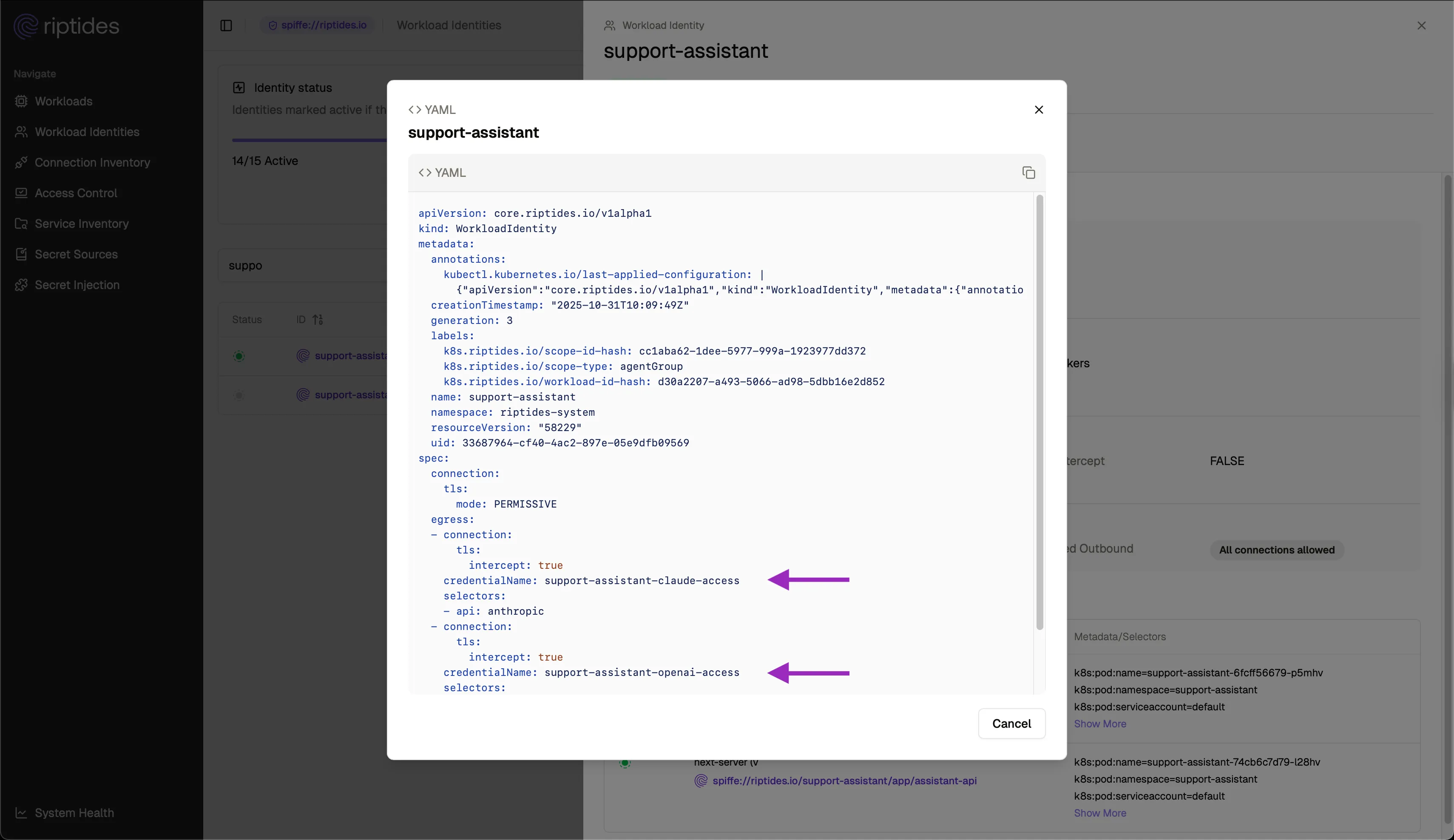1454x840 pixels.
Task: Sort the ID column with the sort icon
Action: (x=318, y=319)
